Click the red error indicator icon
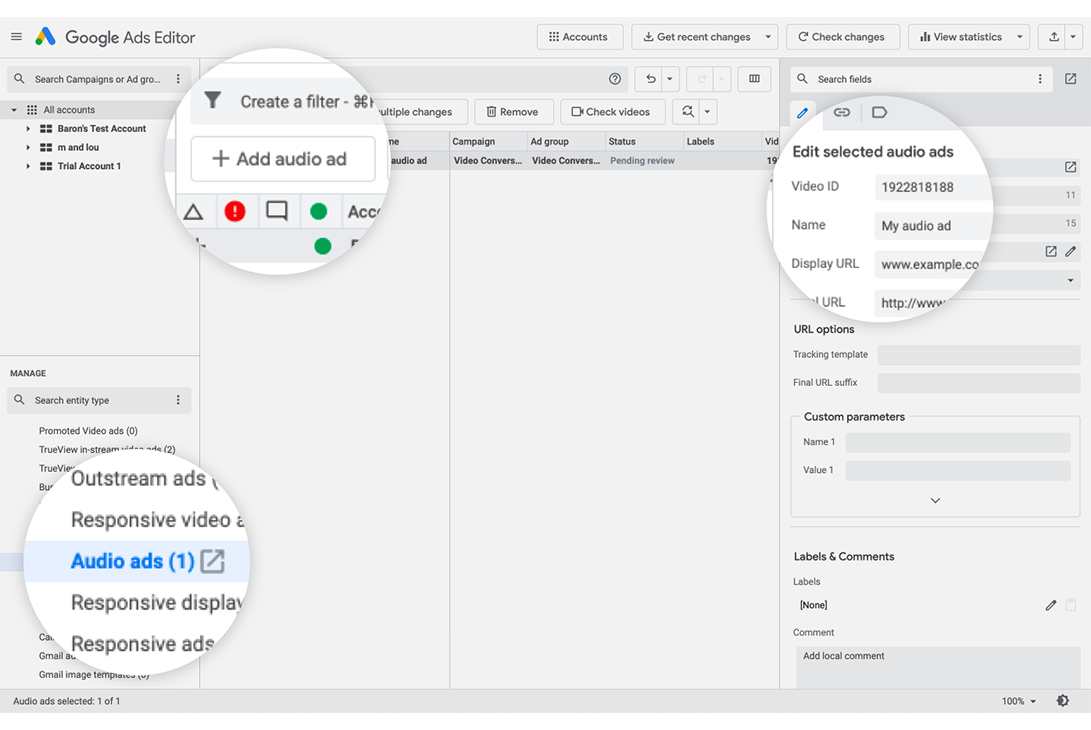This screenshot has width=1091, height=730. click(x=235, y=211)
